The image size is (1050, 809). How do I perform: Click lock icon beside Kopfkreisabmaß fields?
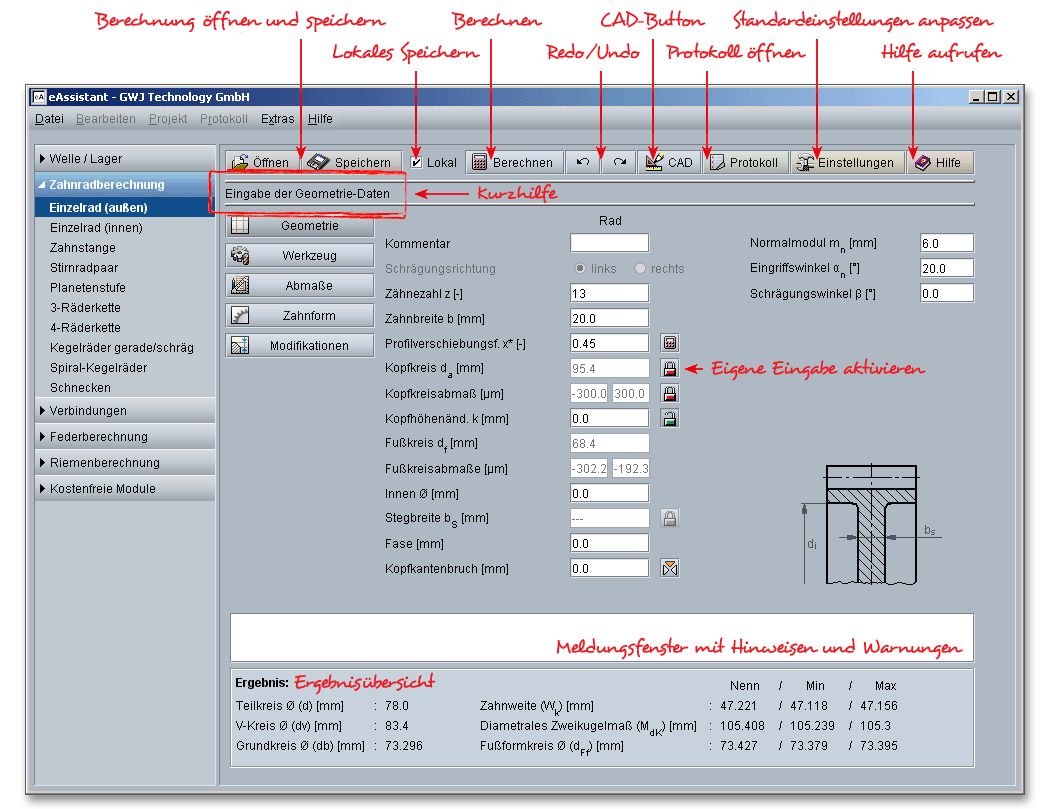click(x=670, y=393)
